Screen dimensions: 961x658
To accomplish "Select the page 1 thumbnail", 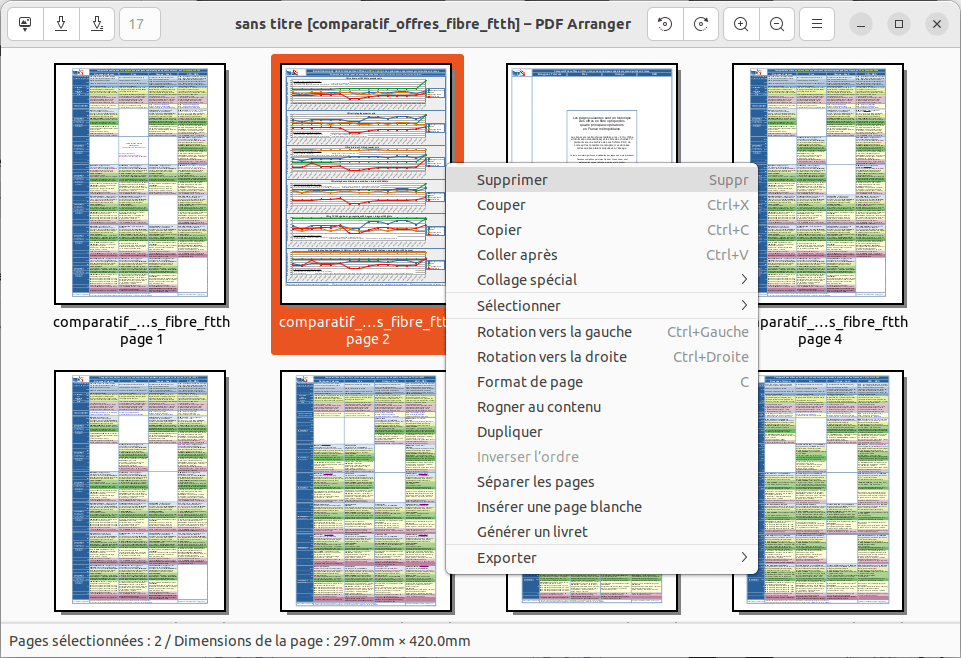I will pyautogui.click(x=140, y=184).
